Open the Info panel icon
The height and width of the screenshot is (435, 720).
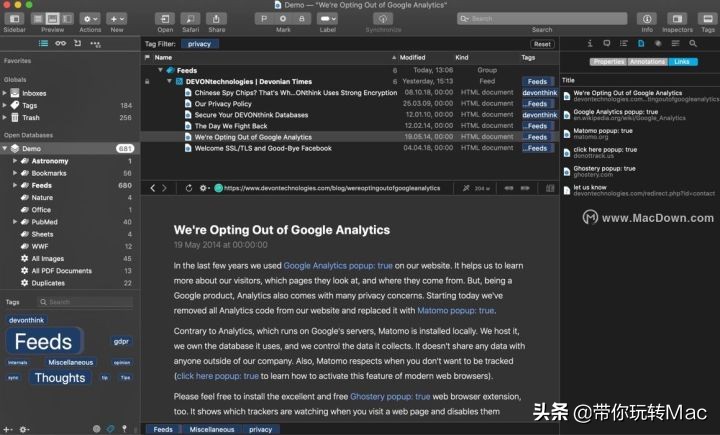pos(647,18)
